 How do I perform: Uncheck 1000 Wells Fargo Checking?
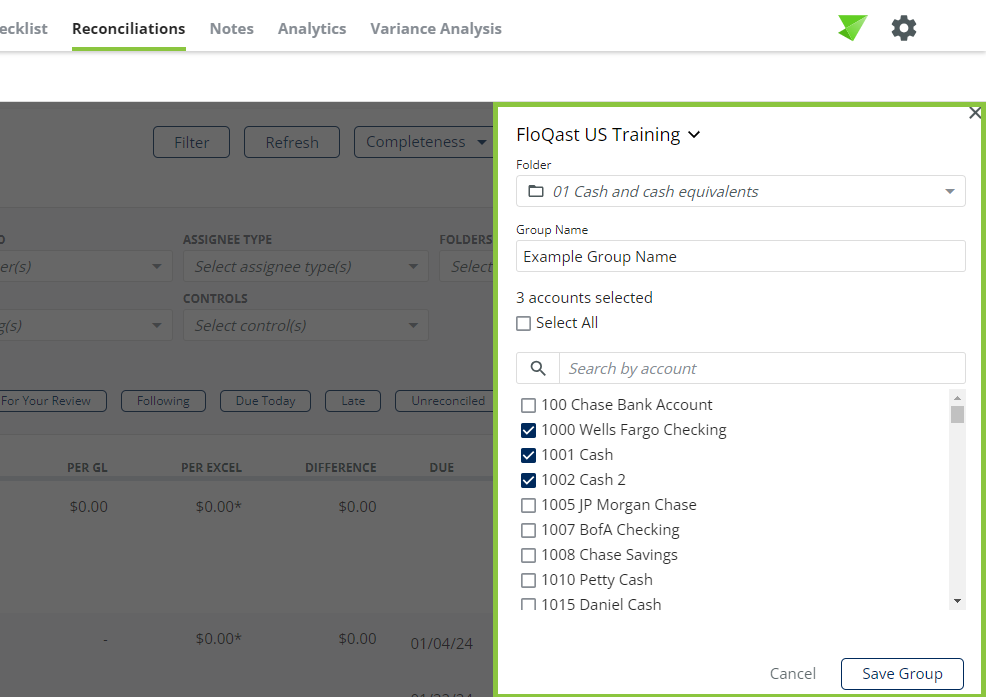(x=528, y=430)
